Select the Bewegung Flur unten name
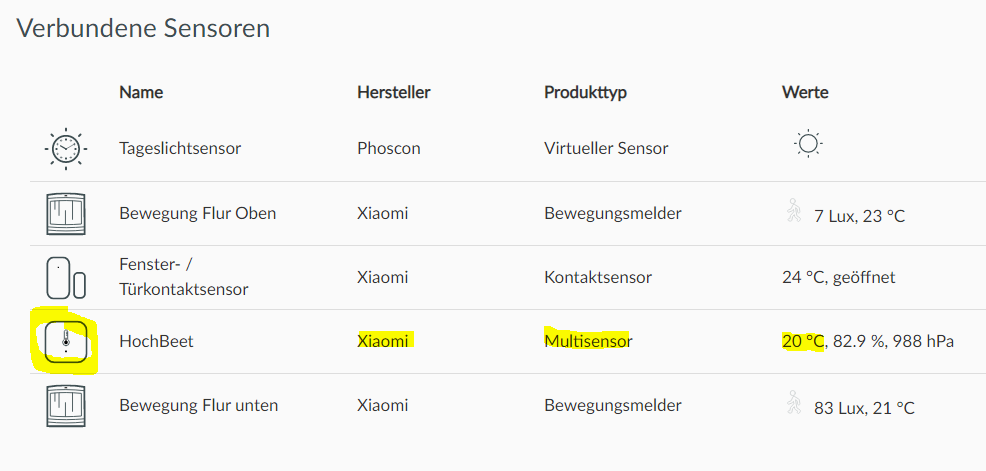This screenshot has height=471, width=986. [198, 405]
